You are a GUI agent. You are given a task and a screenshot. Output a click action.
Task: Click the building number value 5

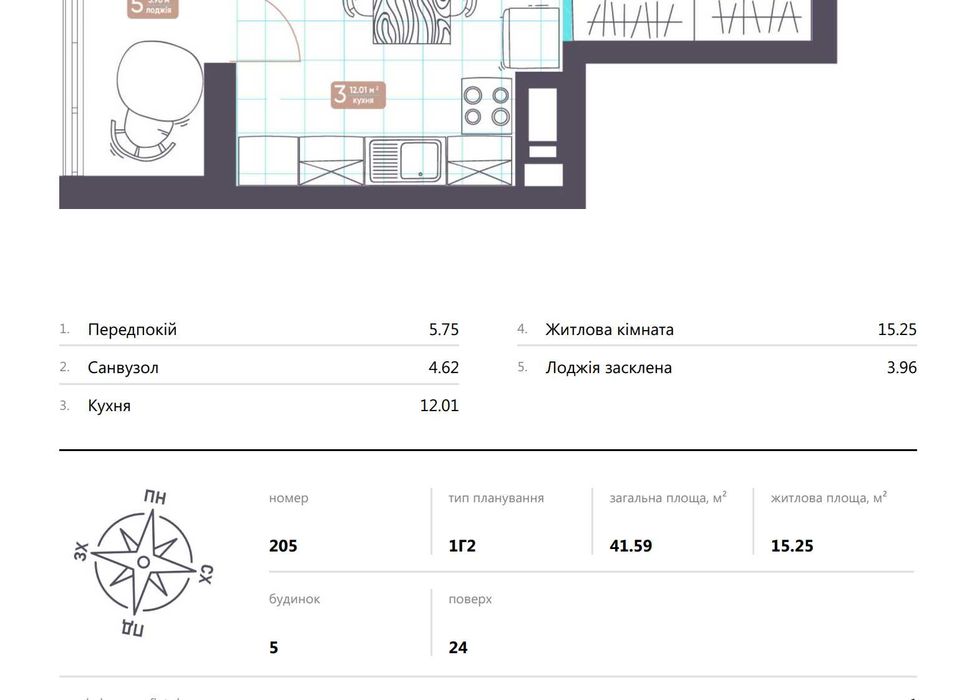point(274,647)
